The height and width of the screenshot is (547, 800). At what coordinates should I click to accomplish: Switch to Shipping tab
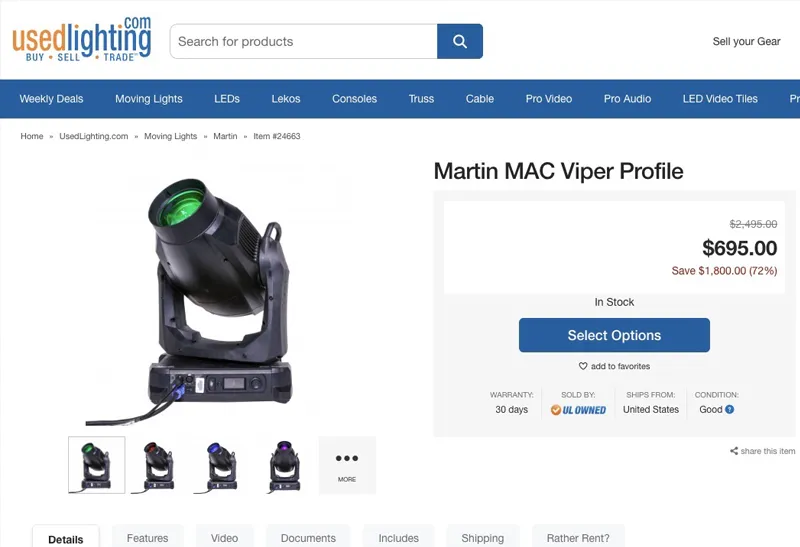pos(483,538)
